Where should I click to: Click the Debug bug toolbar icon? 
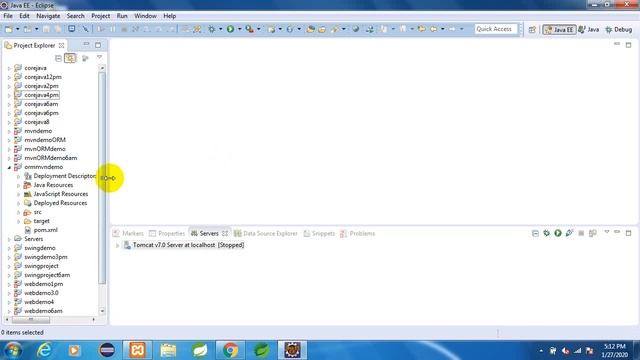[x=211, y=29]
